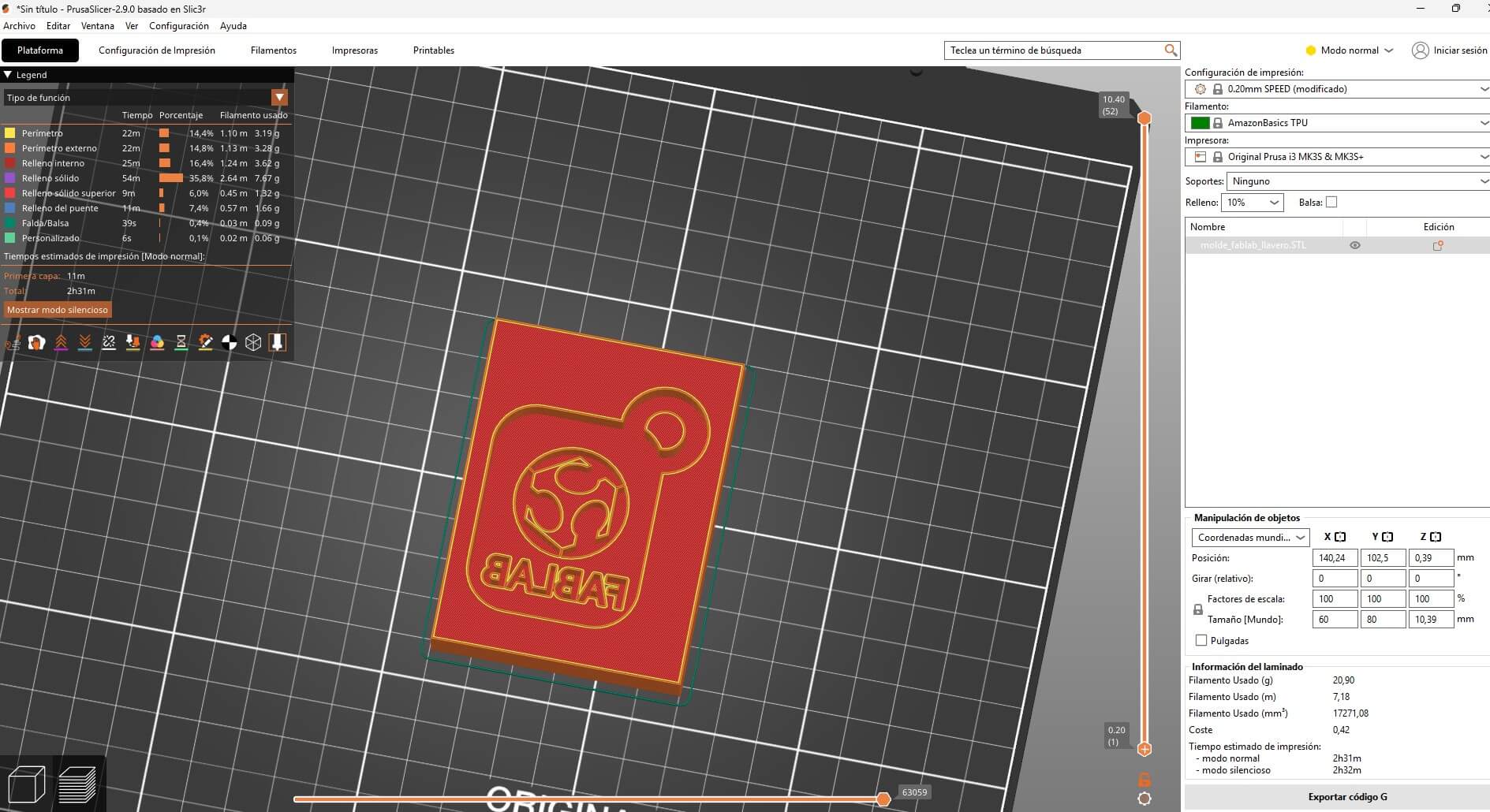This screenshot has width=1490, height=812.
Task: Open the Configuración menu
Action: [x=179, y=26]
